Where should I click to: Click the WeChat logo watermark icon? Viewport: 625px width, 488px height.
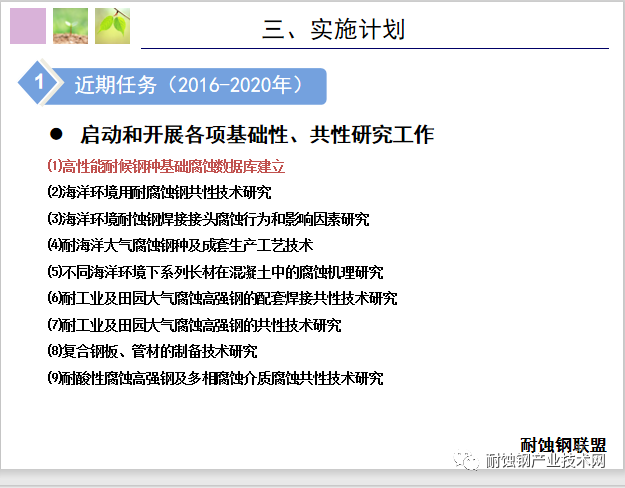[x=466, y=461]
